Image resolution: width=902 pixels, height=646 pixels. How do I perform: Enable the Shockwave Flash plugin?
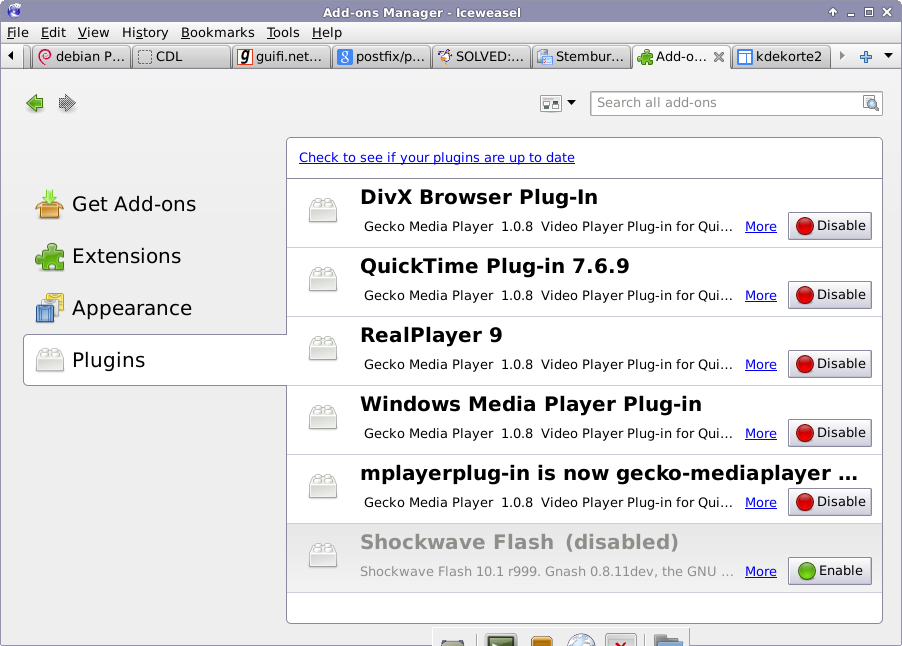(830, 571)
